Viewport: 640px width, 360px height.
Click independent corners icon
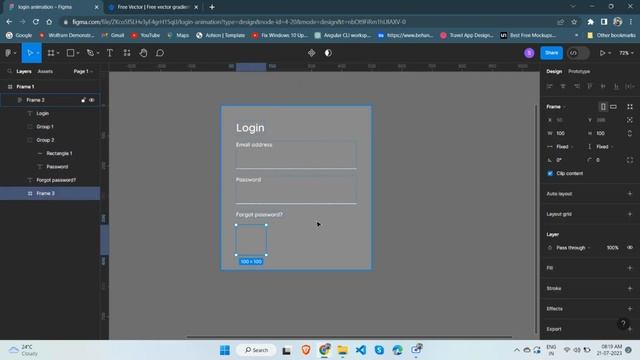point(630,160)
